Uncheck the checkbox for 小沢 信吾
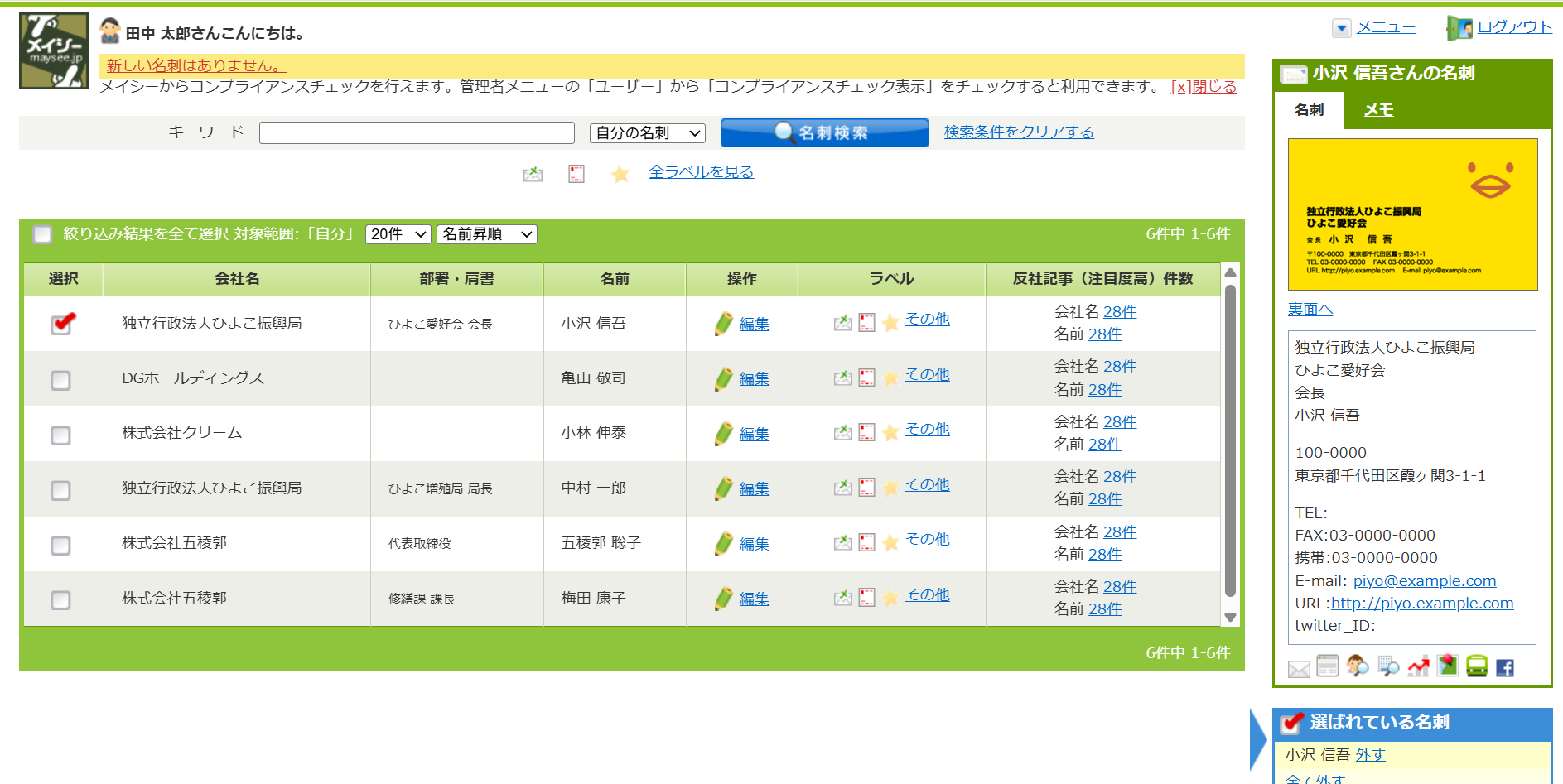The image size is (1563, 784). 61,324
